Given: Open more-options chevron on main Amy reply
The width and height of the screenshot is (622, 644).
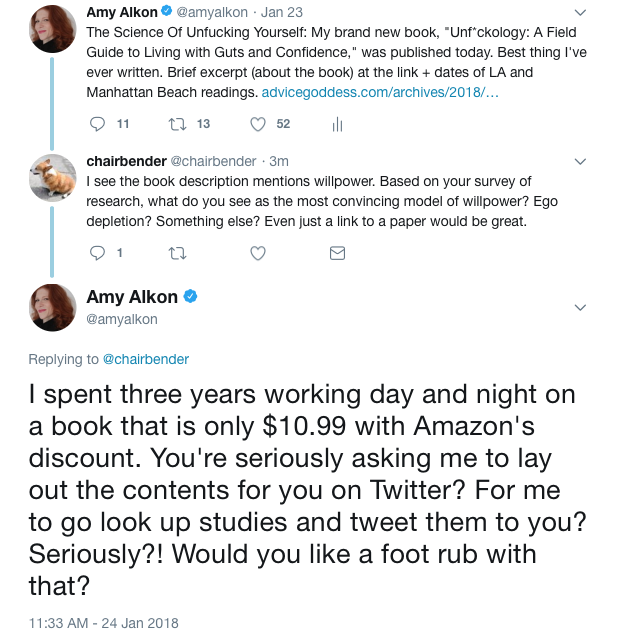Looking at the screenshot, I should [580, 307].
